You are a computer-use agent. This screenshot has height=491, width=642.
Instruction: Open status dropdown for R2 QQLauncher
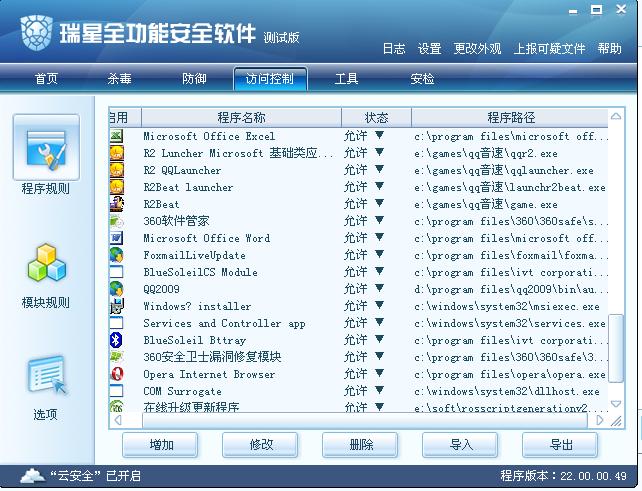click(379, 169)
